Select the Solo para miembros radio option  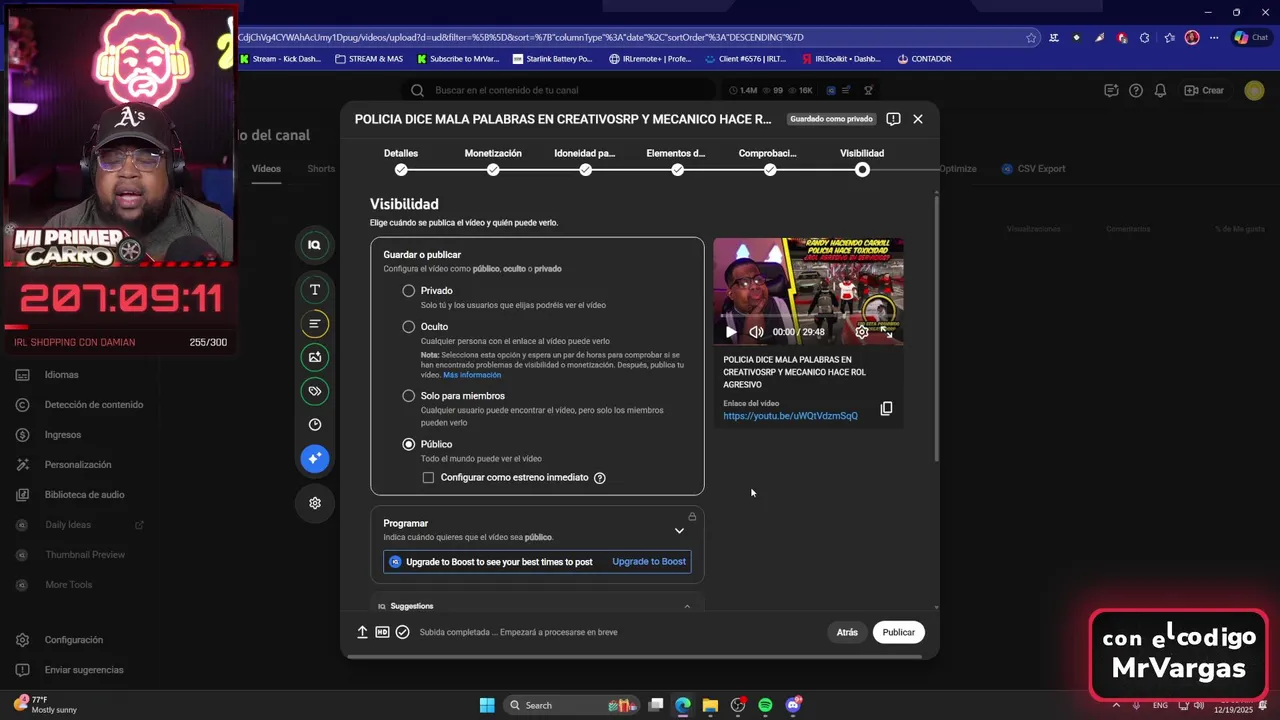click(x=408, y=396)
